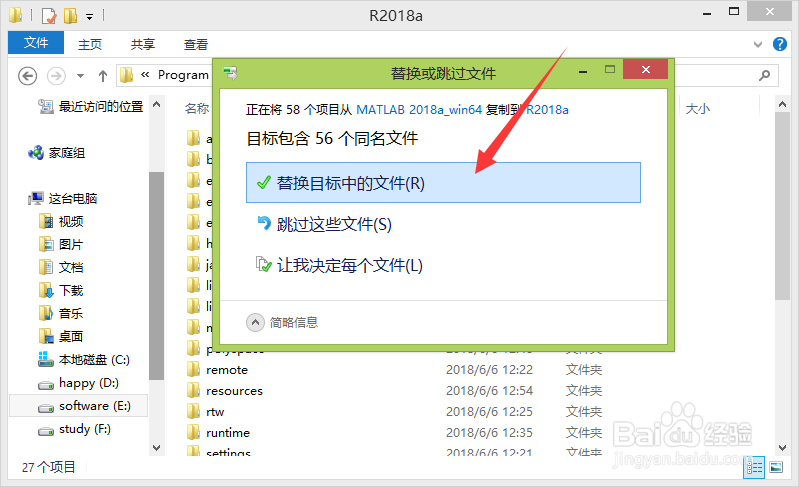Click the search magnifier icon
The width and height of the screenshot is (799, 487).
pyautogui.click(x=764, y=75)
